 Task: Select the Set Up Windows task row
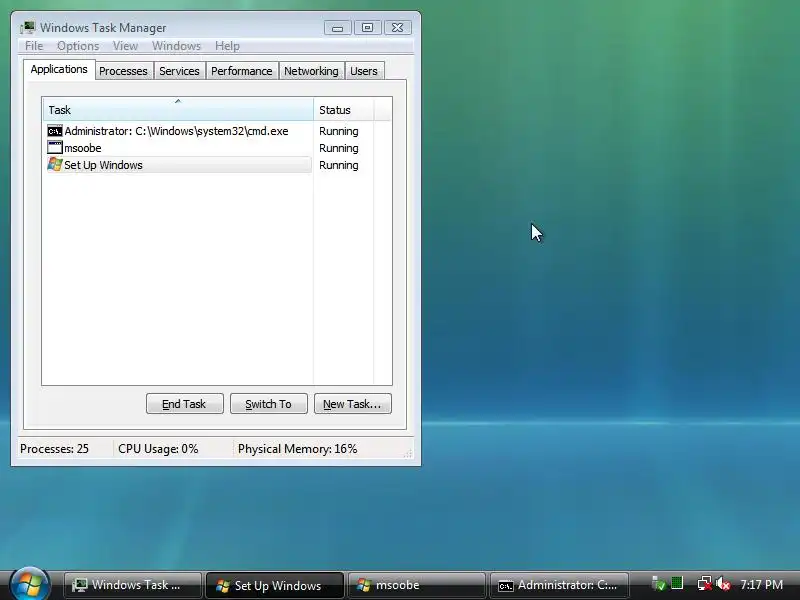(179, 165)
